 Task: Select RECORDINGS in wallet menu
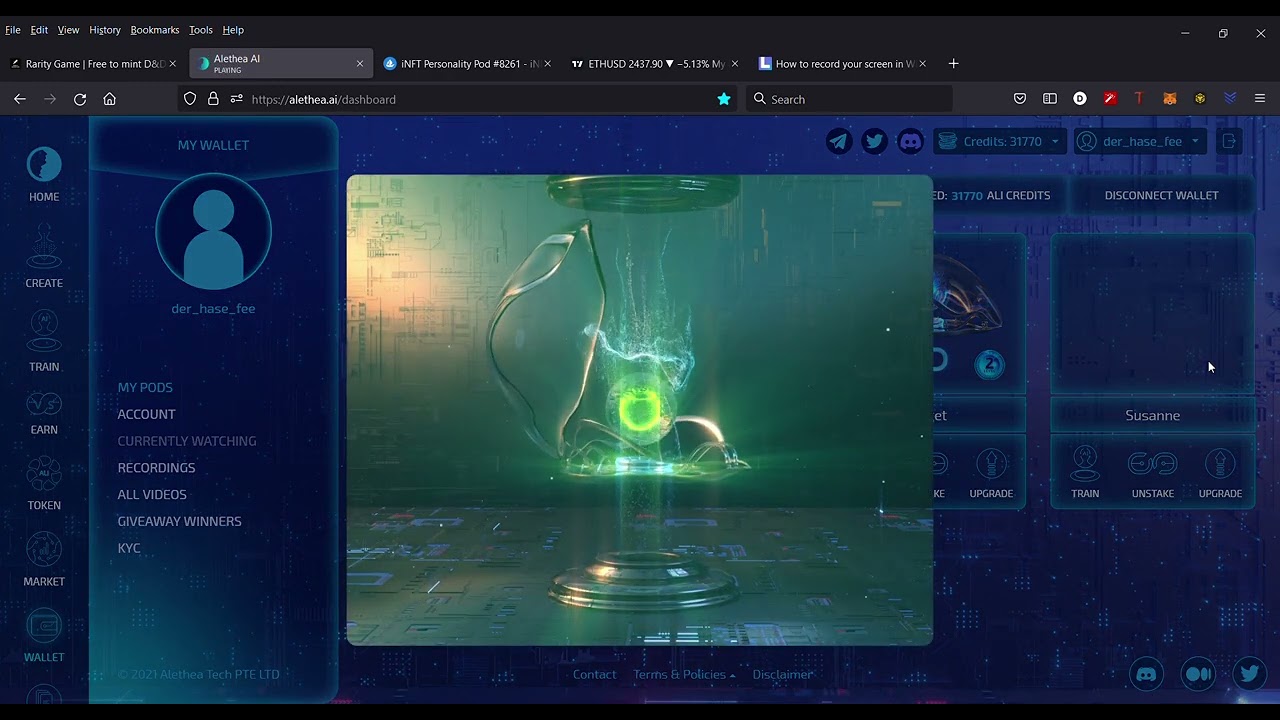point(156,468)
